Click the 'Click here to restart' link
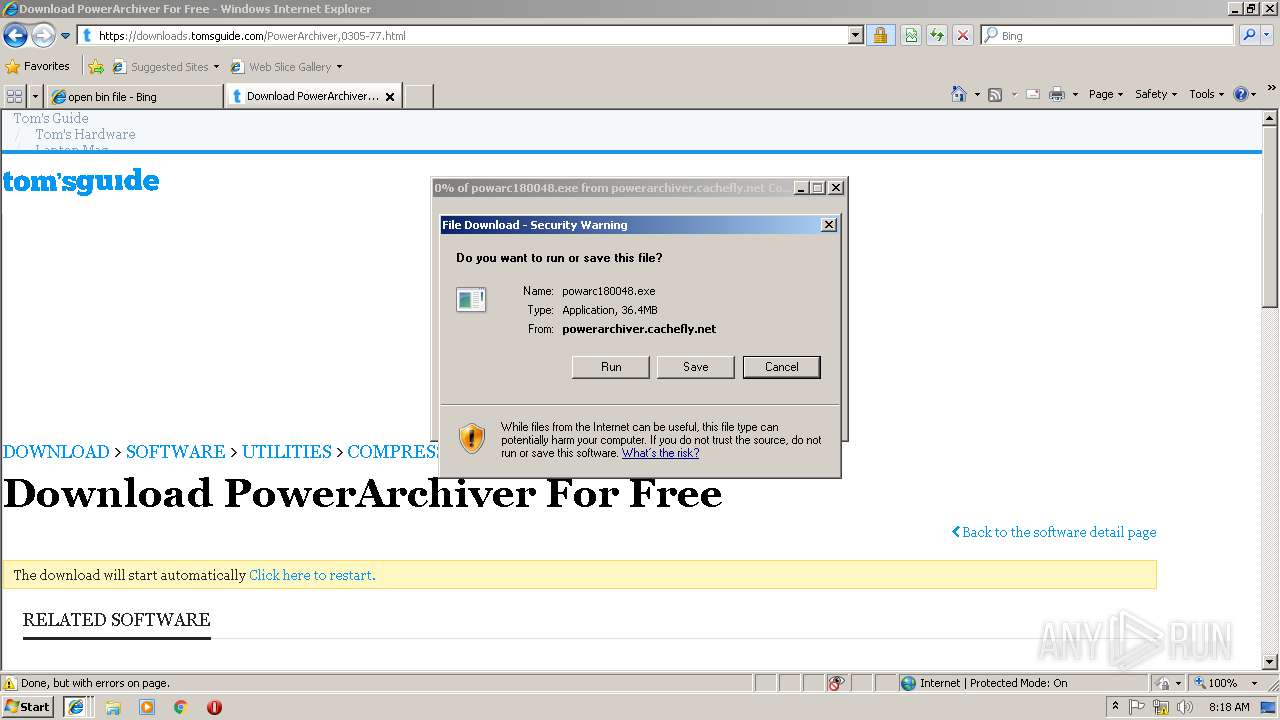The image size is (1280, 720). (x=312, y=575)
